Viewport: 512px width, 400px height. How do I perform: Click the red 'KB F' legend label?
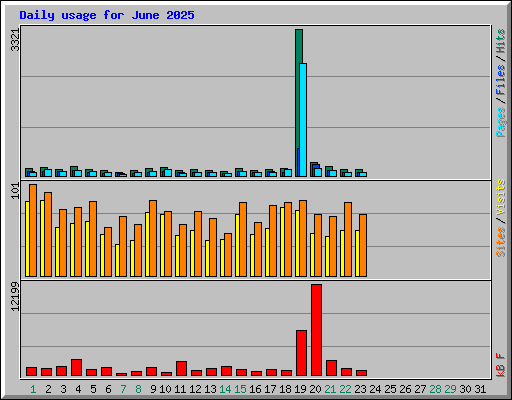click(x=501, y=365)
